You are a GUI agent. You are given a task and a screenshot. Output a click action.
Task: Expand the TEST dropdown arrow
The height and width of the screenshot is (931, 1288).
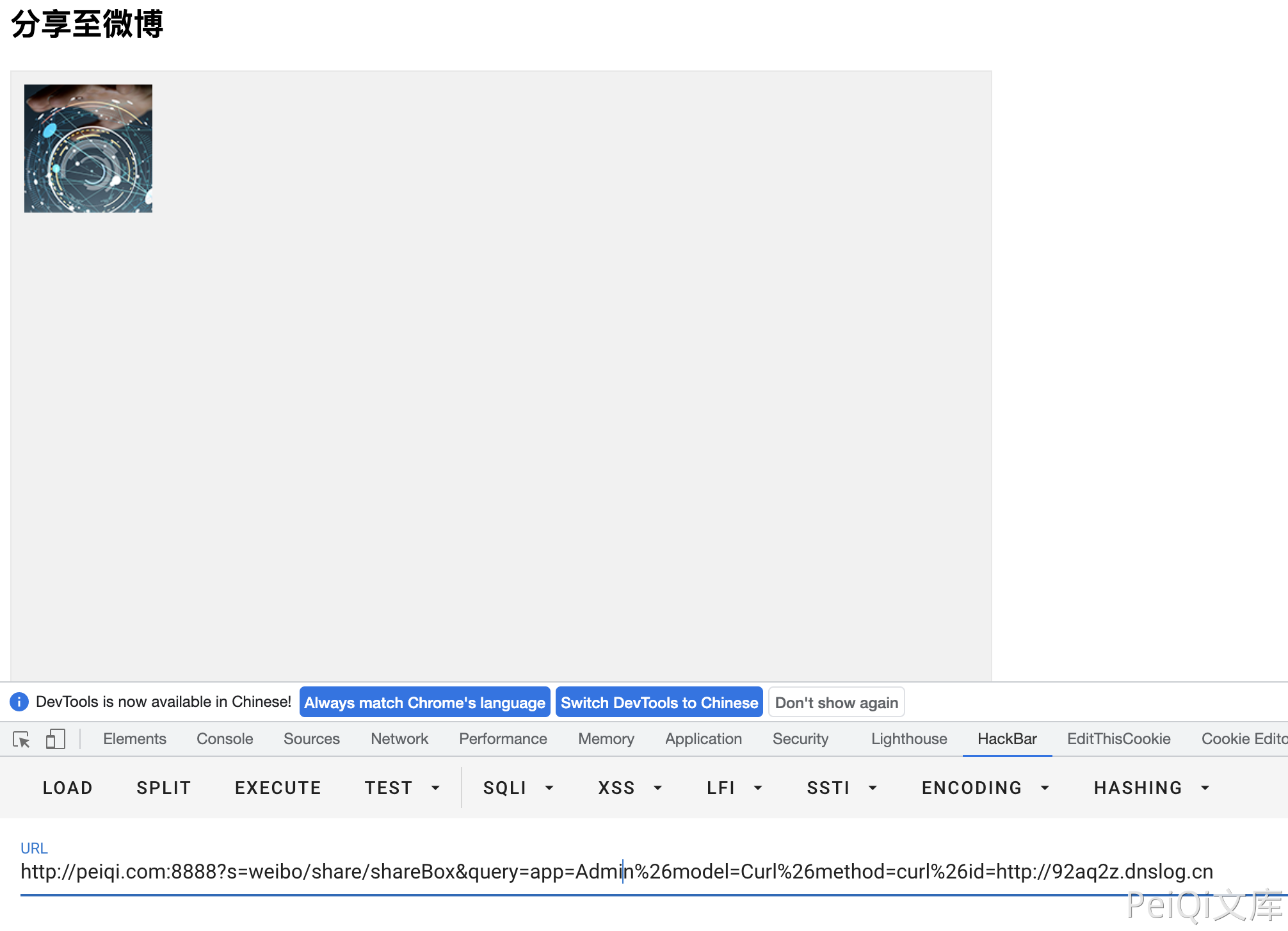point(435,788)
